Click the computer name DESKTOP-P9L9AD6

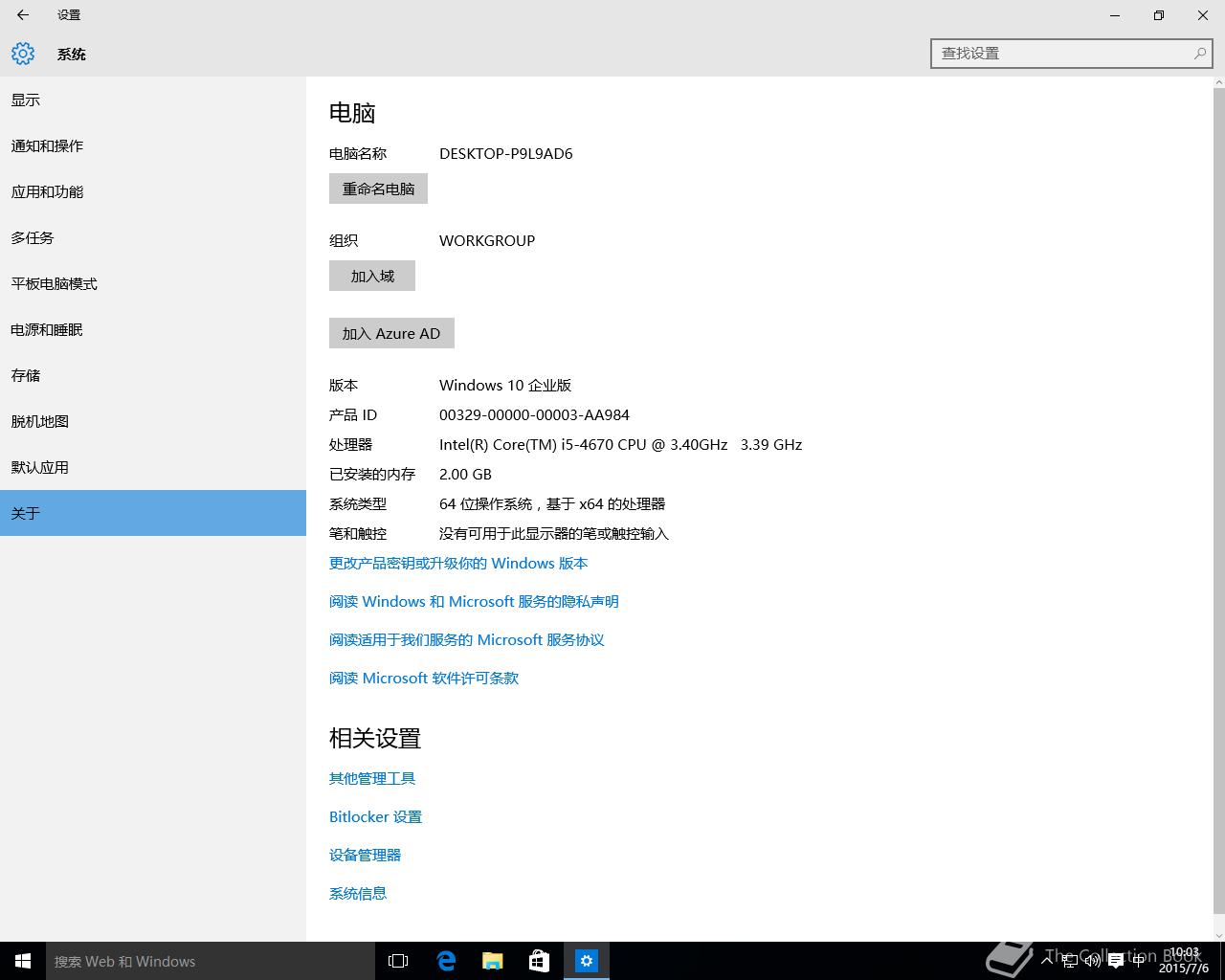pos(506,153)
